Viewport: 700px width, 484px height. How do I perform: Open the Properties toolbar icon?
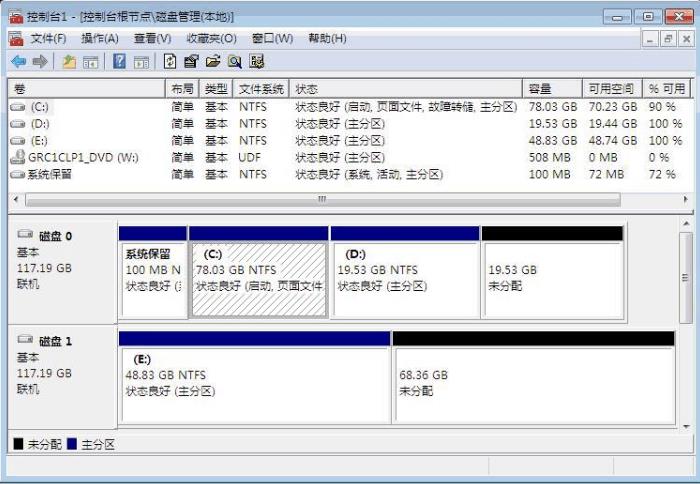[x=192, y=61]
